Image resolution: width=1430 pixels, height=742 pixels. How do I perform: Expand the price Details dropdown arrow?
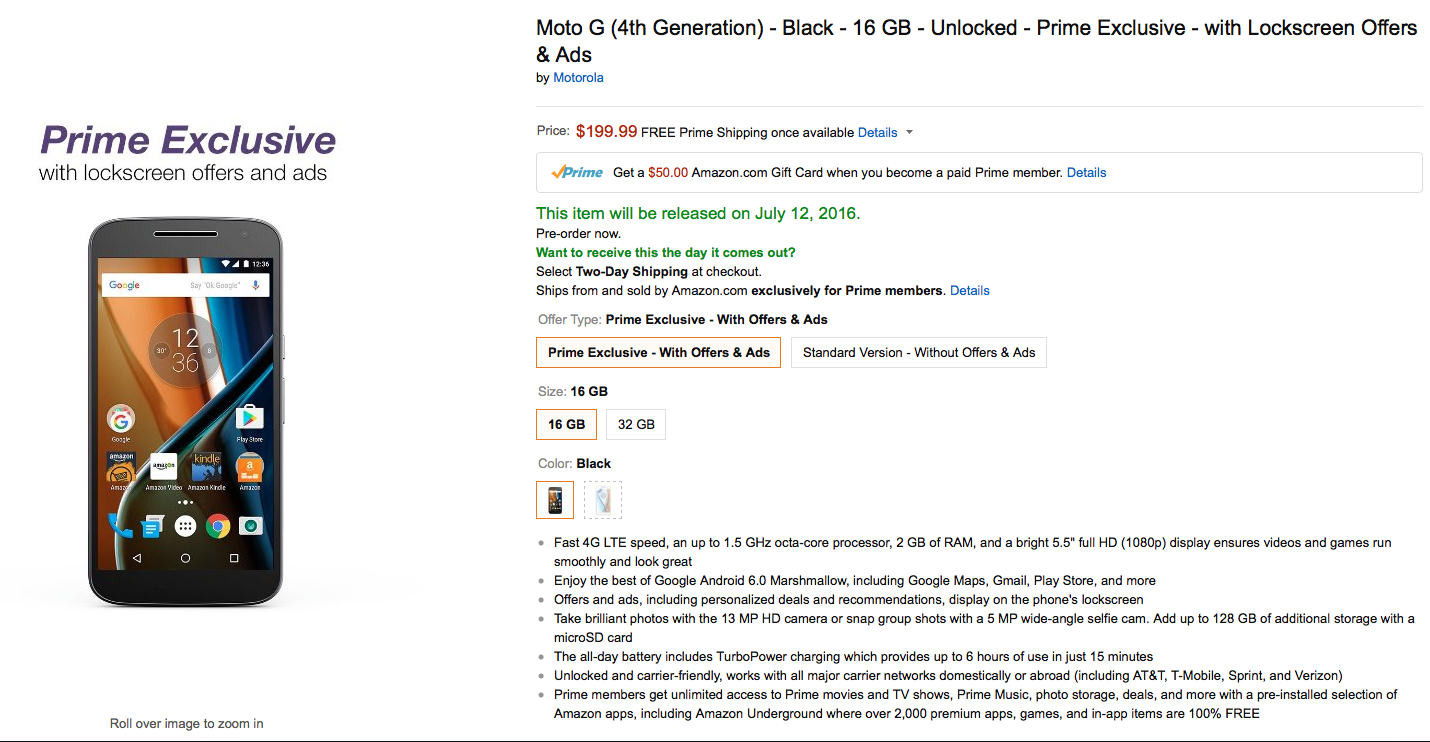909,133
